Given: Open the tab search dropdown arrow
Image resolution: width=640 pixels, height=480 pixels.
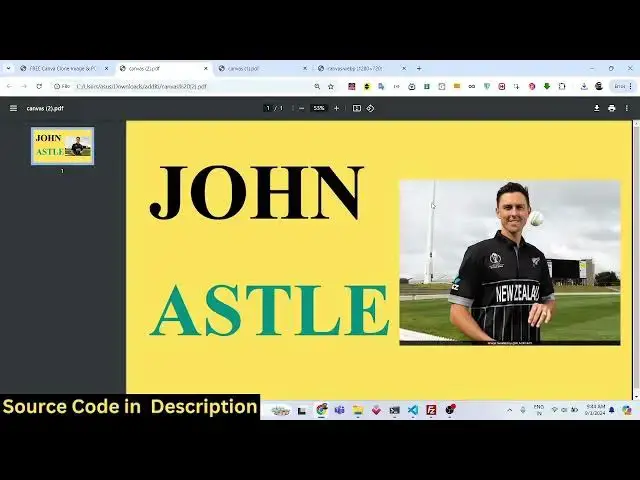Looking at the screenshot, I should tap(8, 69).
